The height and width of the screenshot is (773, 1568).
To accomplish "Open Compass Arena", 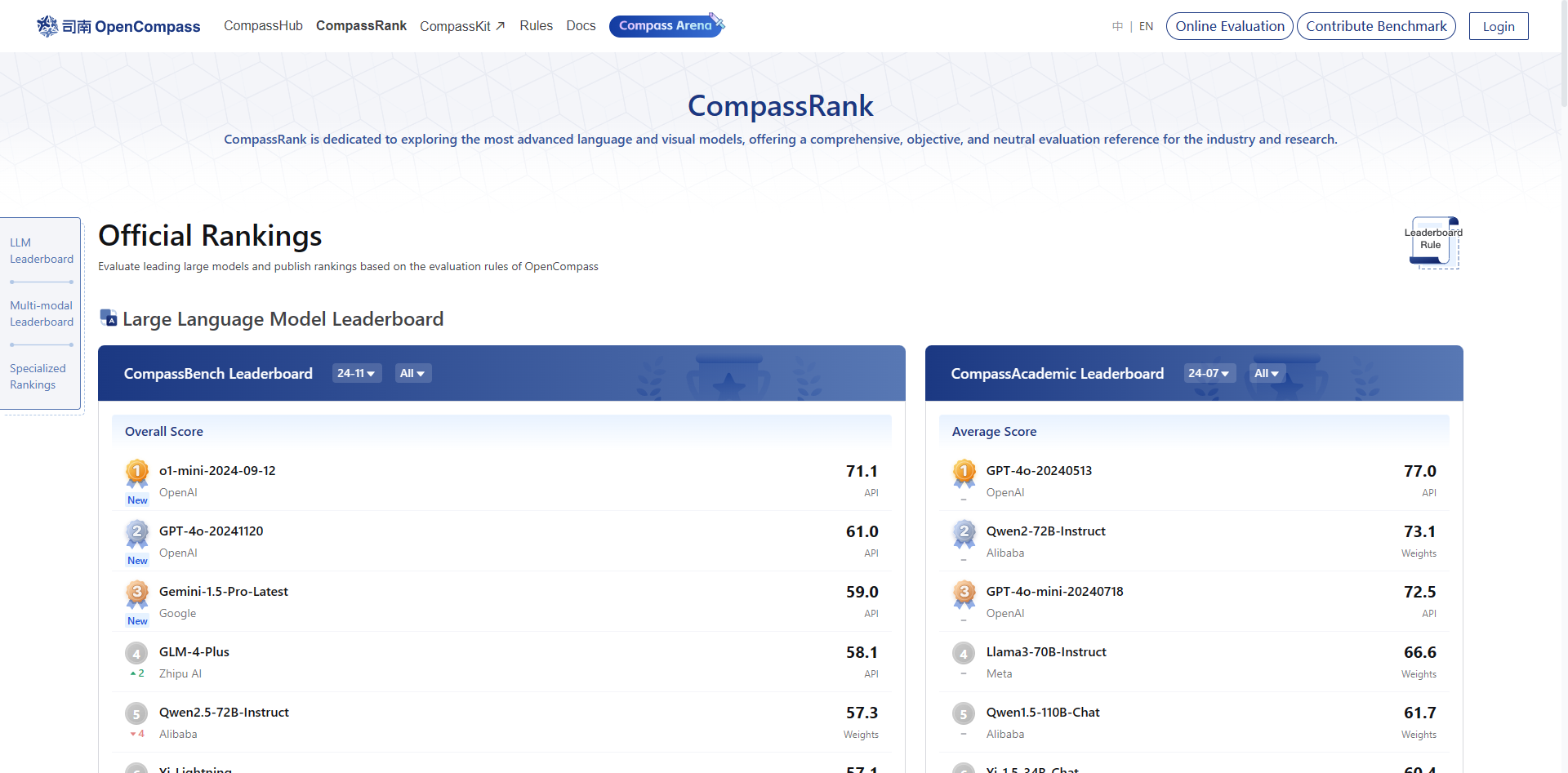I will click(663, 25).
